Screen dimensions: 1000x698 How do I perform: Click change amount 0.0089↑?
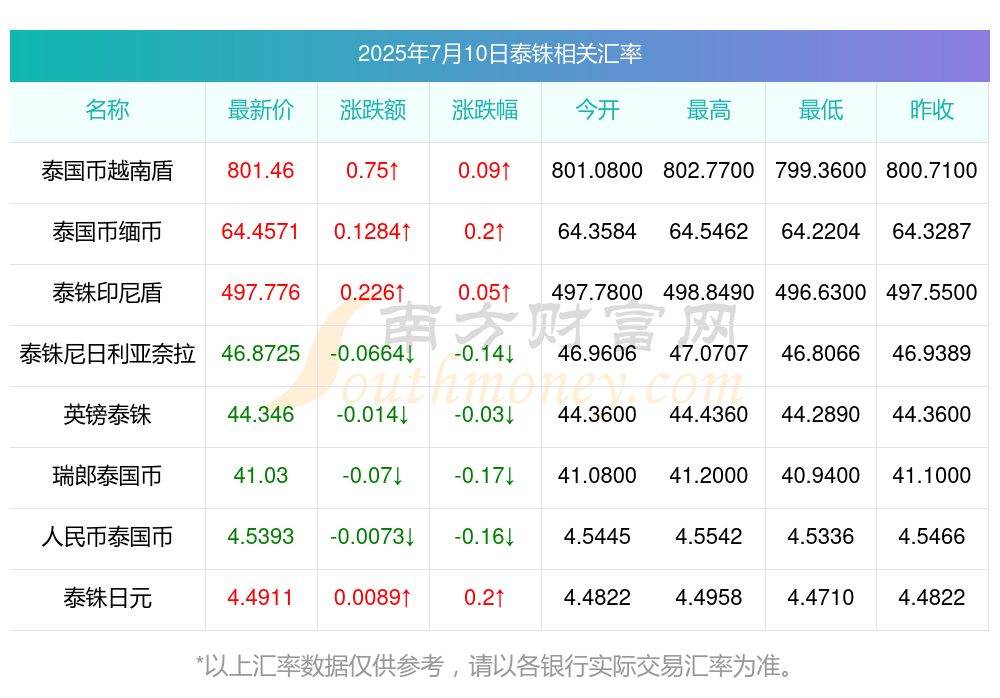[373, 598]
